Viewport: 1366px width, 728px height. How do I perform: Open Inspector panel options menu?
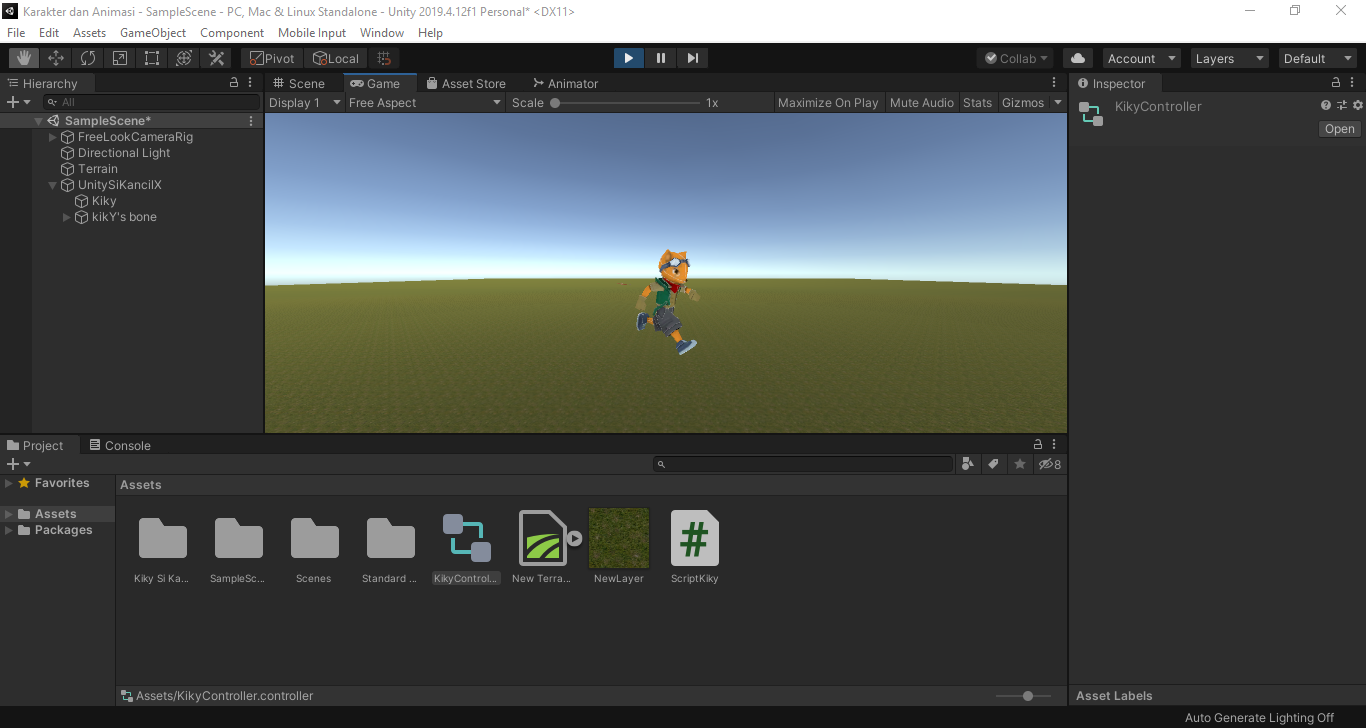(x=1352, y=83)
